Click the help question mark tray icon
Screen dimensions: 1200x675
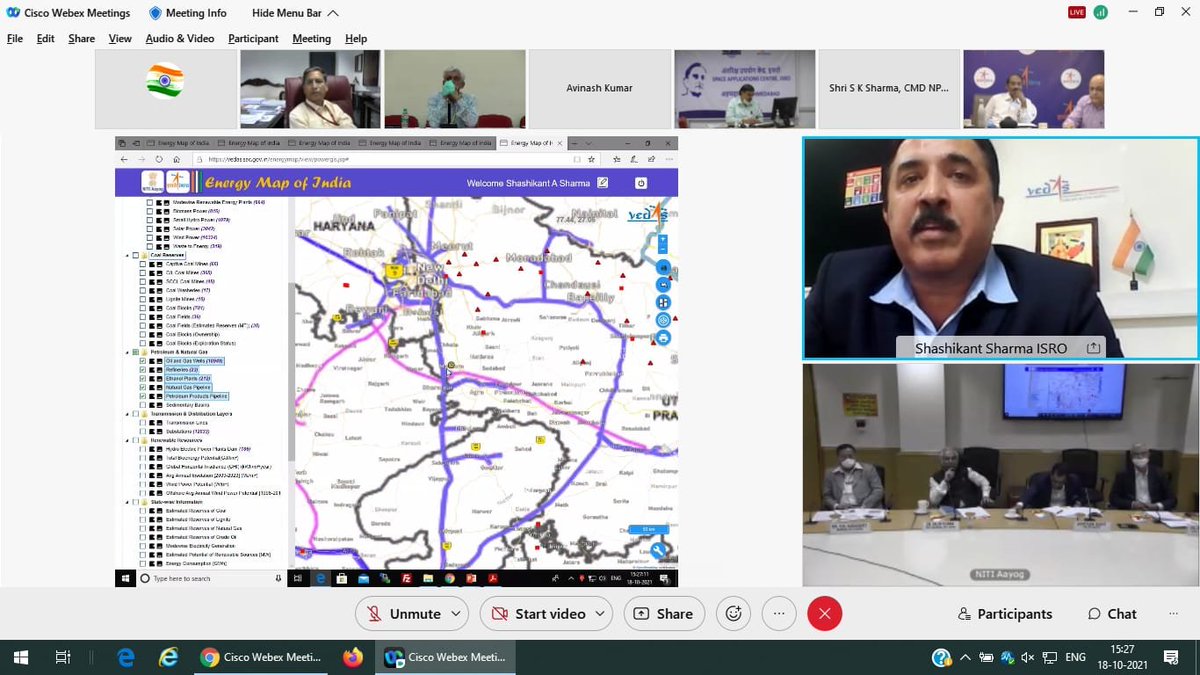(x=941, y=658)
